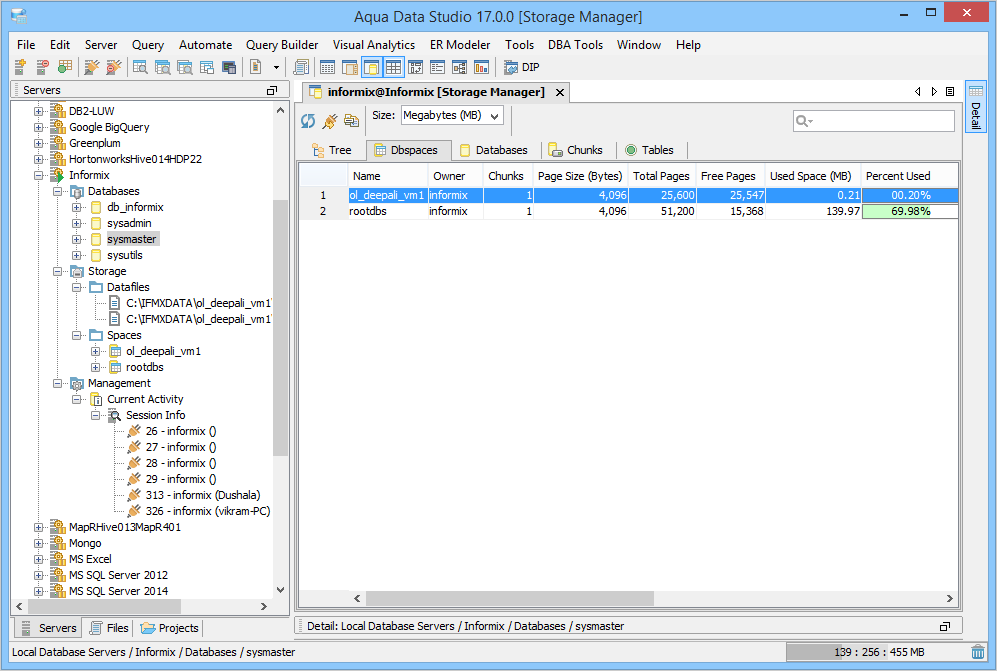Toggle the Detail side panel tab

[975, 106]
